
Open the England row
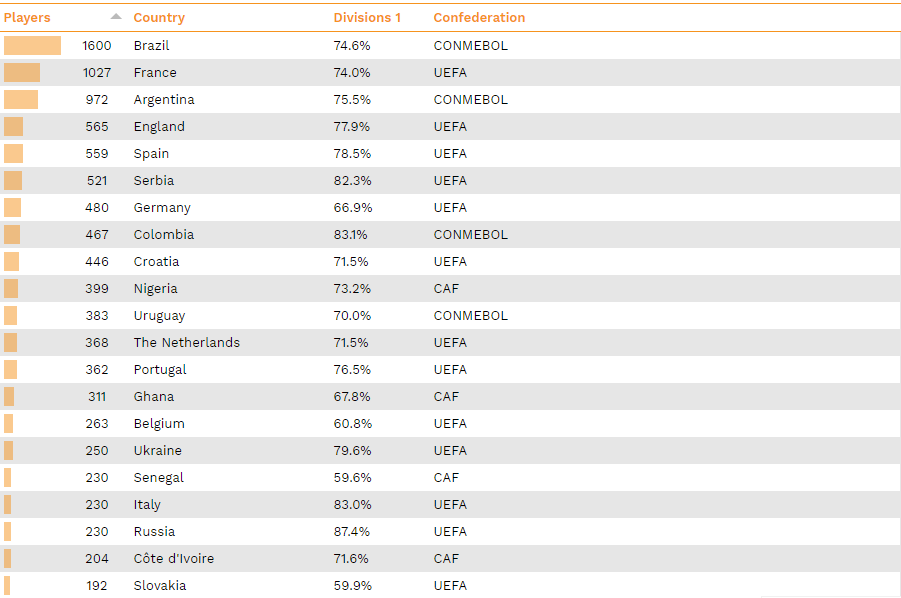coord(450,126)
